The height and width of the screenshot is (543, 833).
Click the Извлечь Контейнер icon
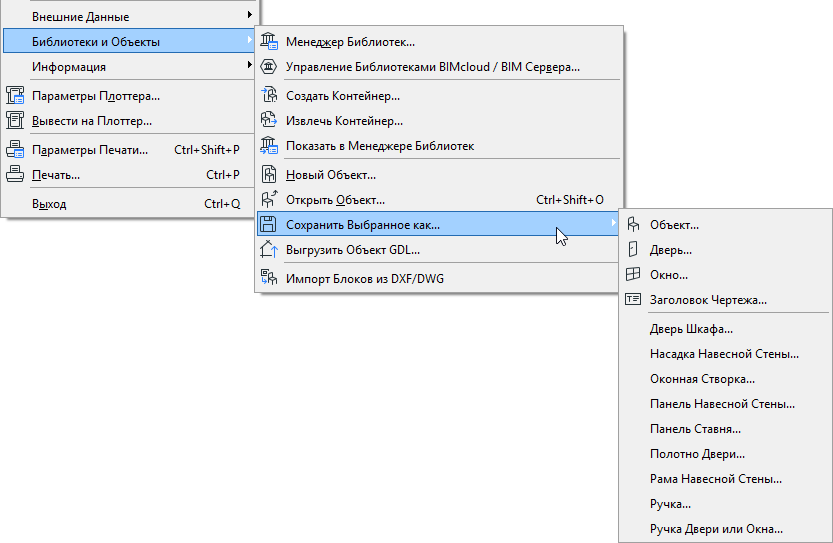pyautogui.click(x=269, y=120)
